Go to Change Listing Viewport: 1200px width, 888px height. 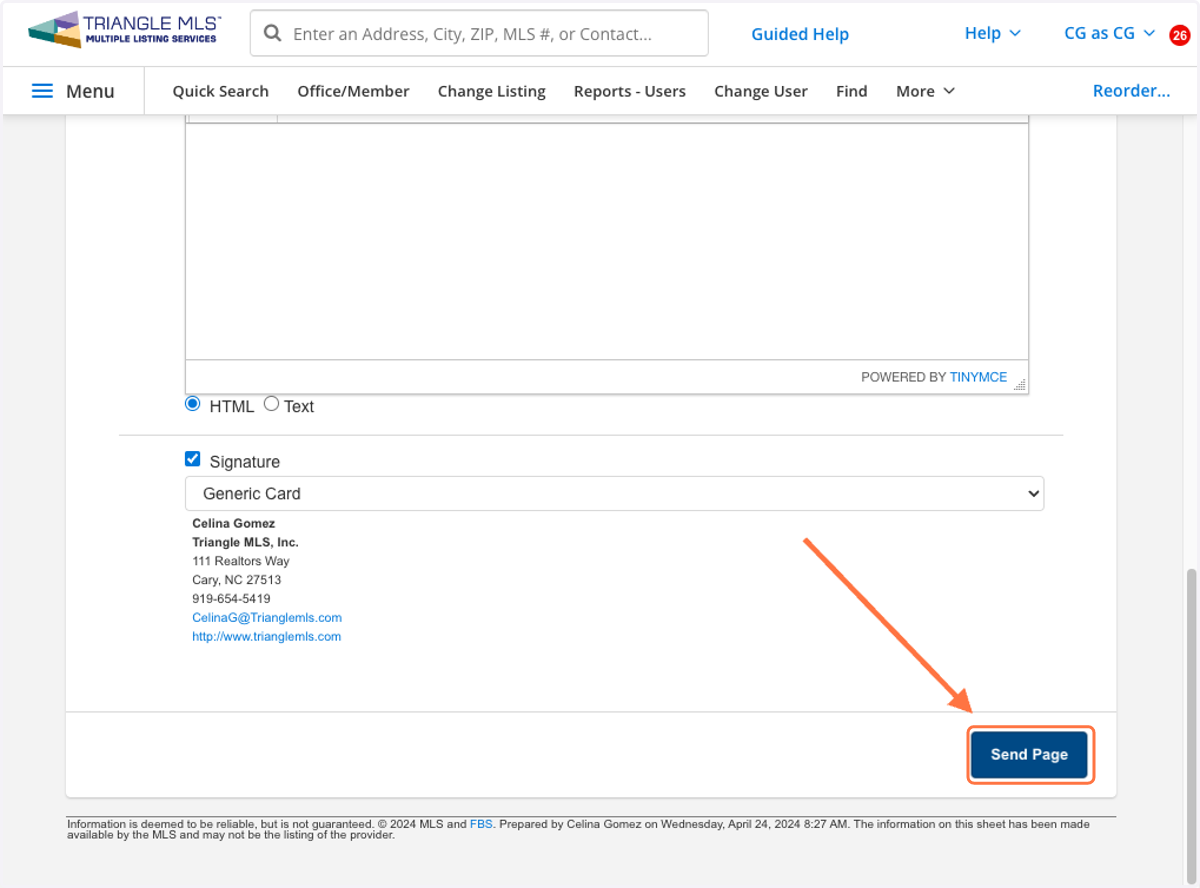(x=491, y=91)
